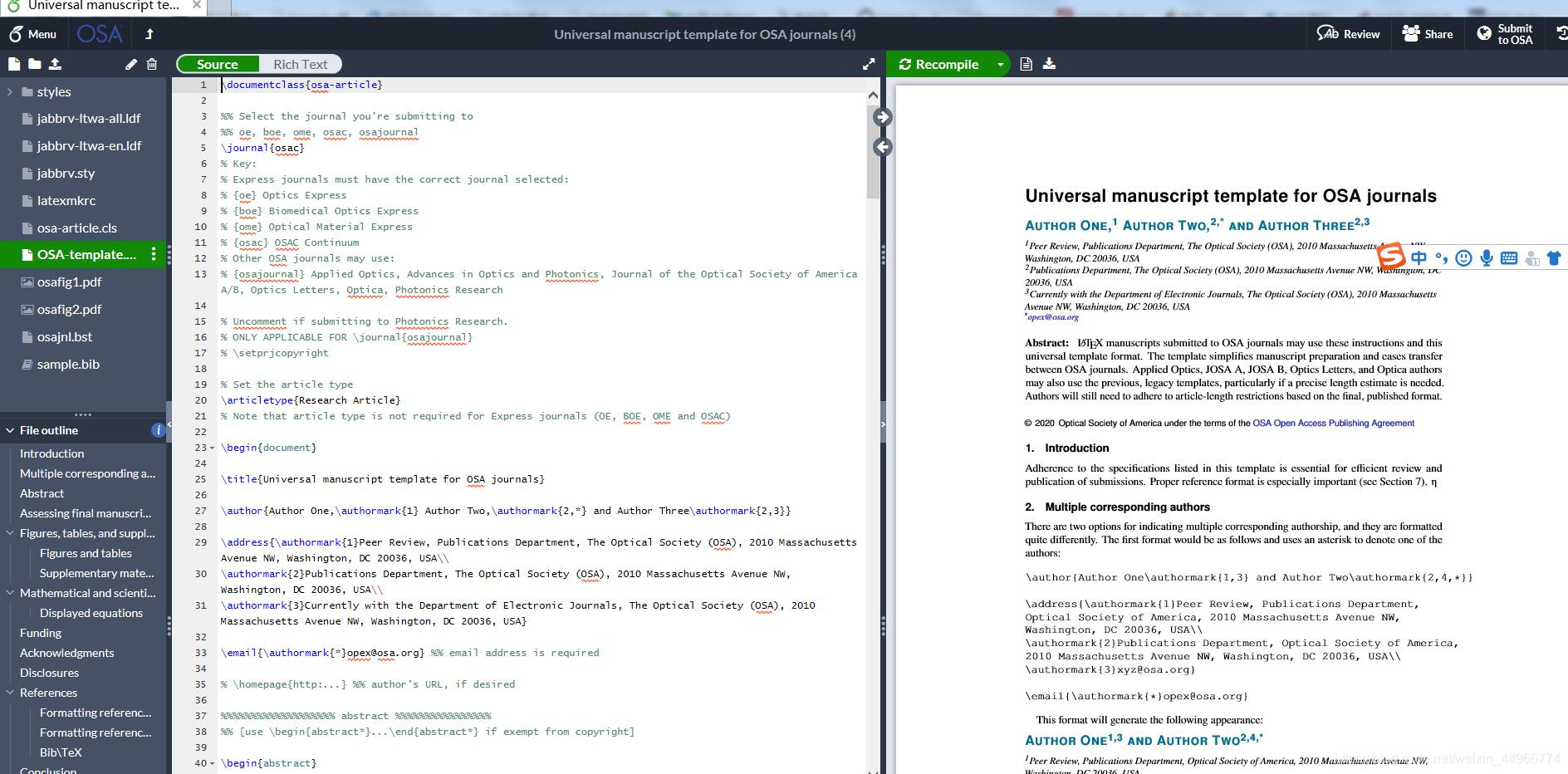Jump to Introduction in the outline
1568x774 pixels.
[x=52, y=453]
